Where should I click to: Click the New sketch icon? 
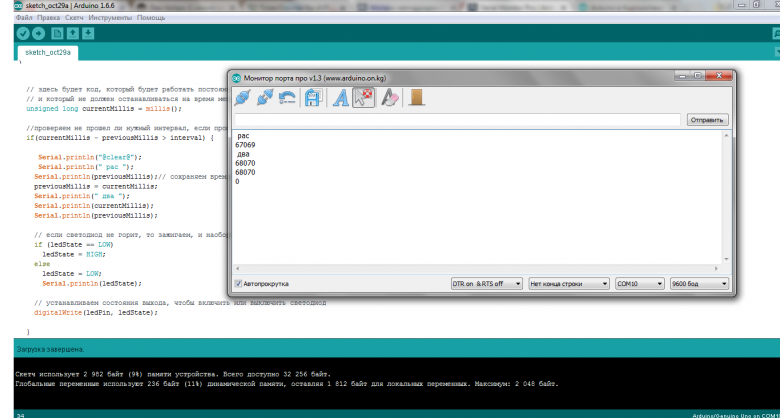point(59,33)
